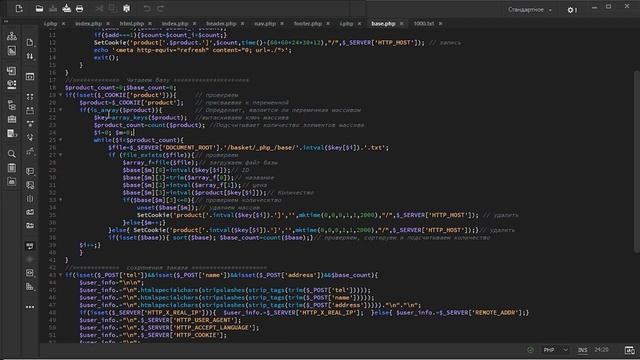Click the table grid icon below search icon
Image resolution: width=640 pixels, height=360 pixels.
pyautogui.click(x=12, y=168)
